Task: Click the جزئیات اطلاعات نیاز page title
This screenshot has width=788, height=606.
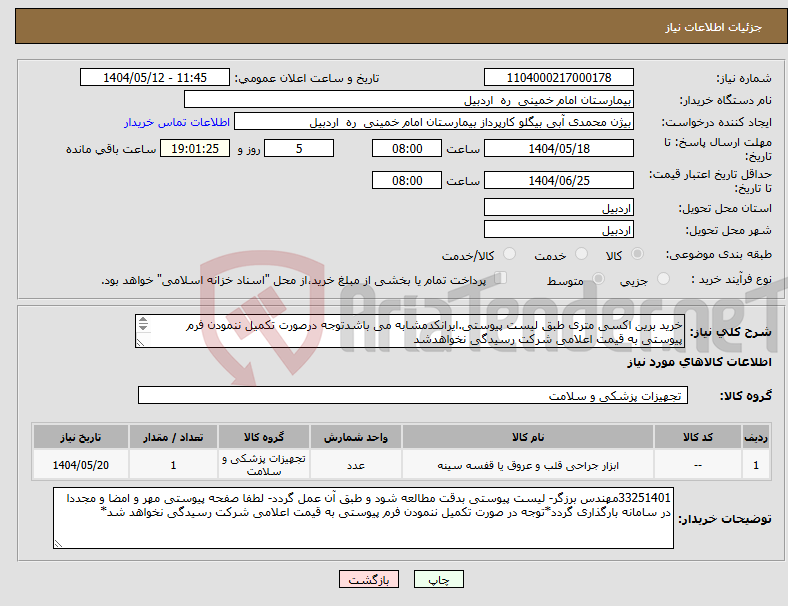Action: click(x=714, y=27)
